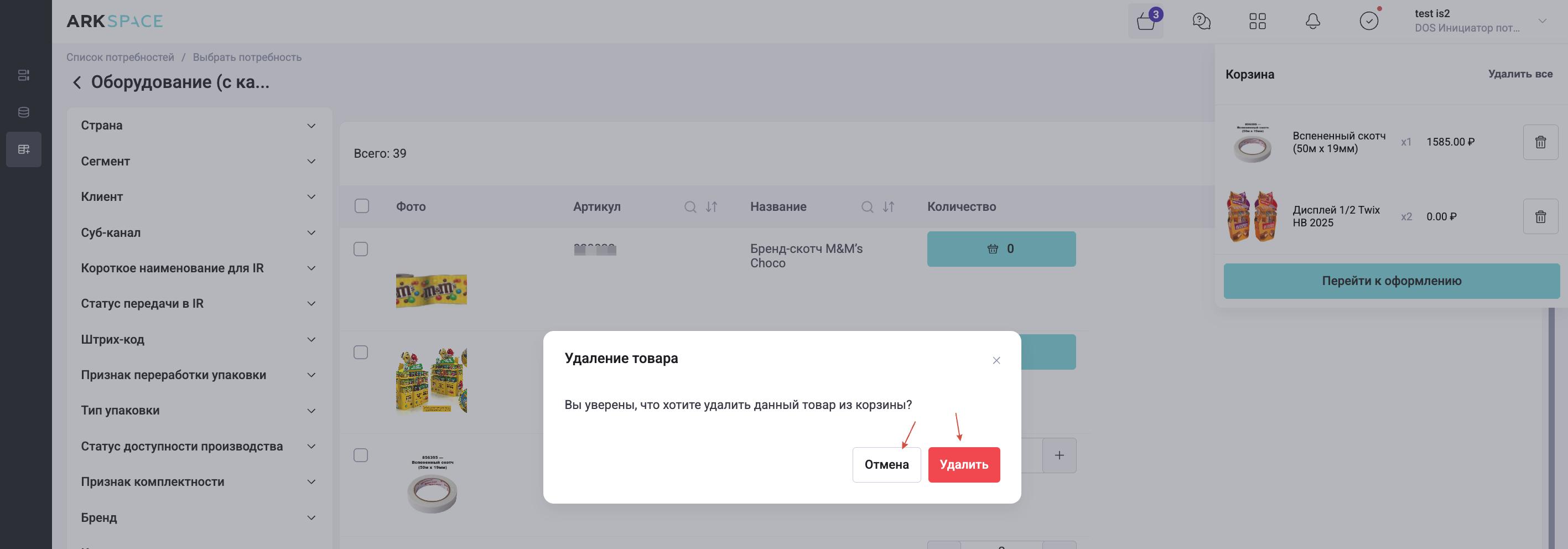The width and height of the screenshot is (1568, 549).
Task: Open the apps grid icon
Action: (x=1257, y=21)
